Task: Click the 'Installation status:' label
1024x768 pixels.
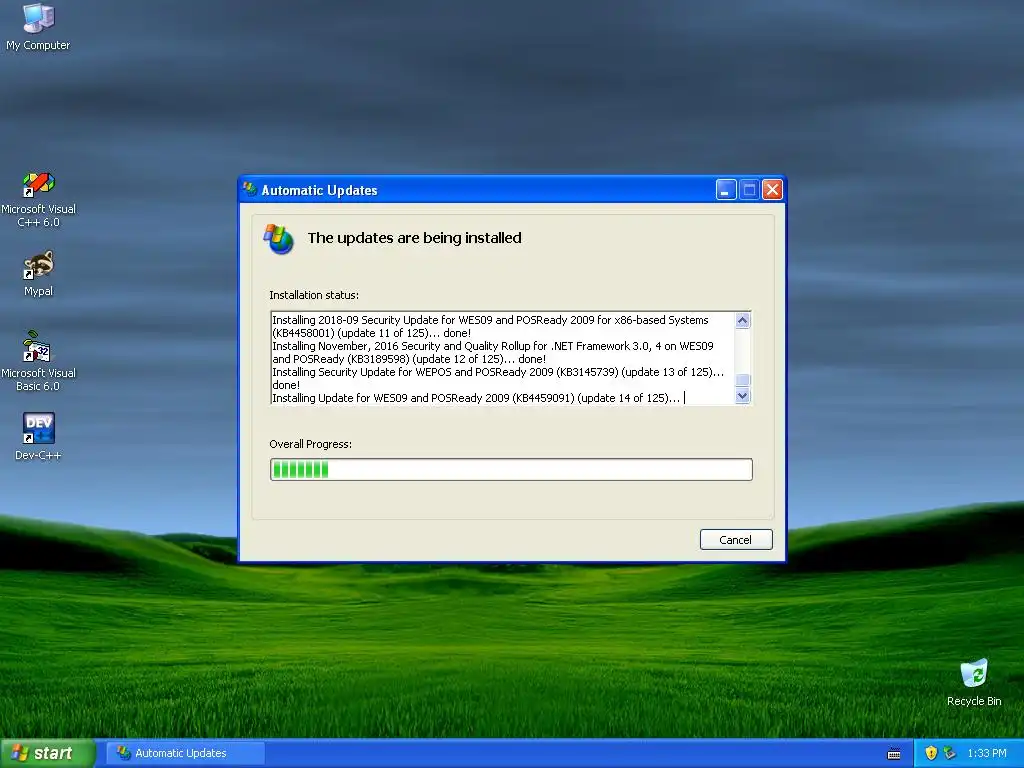Action: coord(314,295)
